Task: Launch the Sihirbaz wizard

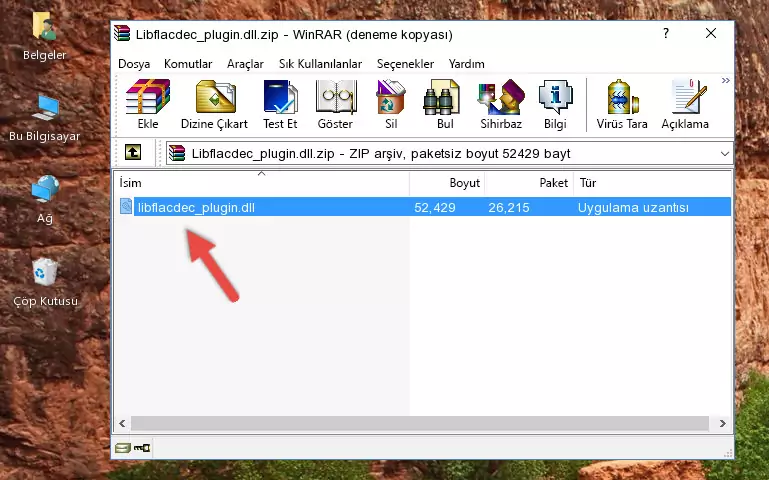Action: tap(501, 104)
